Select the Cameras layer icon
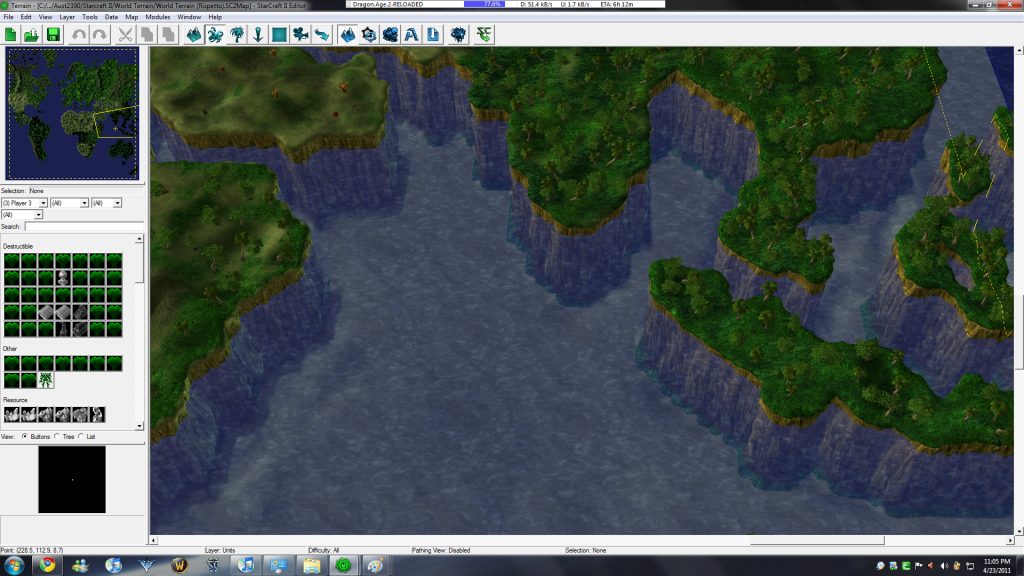1024x576 pixels. pyautogui.click(x=300, y=35)
